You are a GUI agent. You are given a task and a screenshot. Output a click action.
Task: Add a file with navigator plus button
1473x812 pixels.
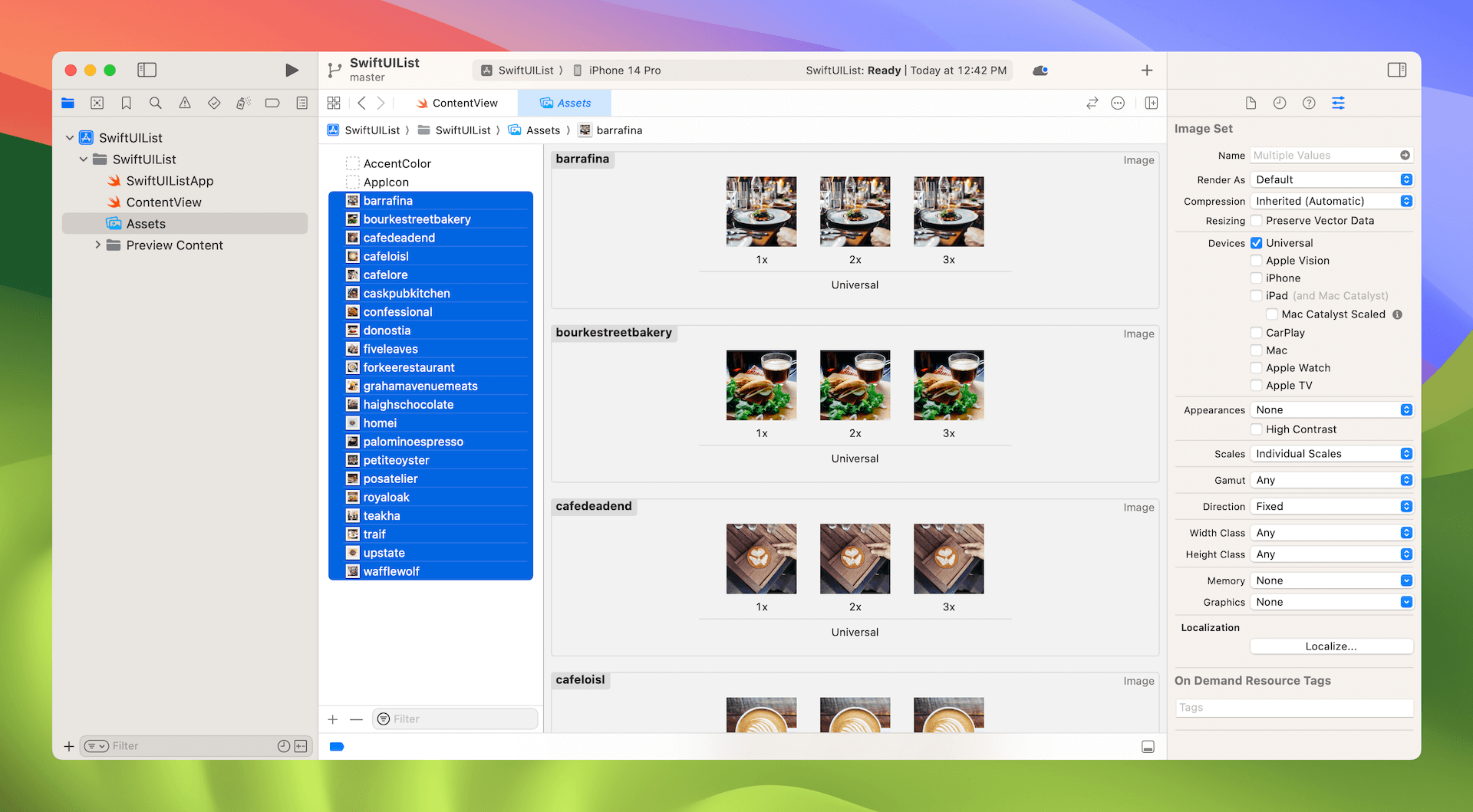click(x=69, y=746)
